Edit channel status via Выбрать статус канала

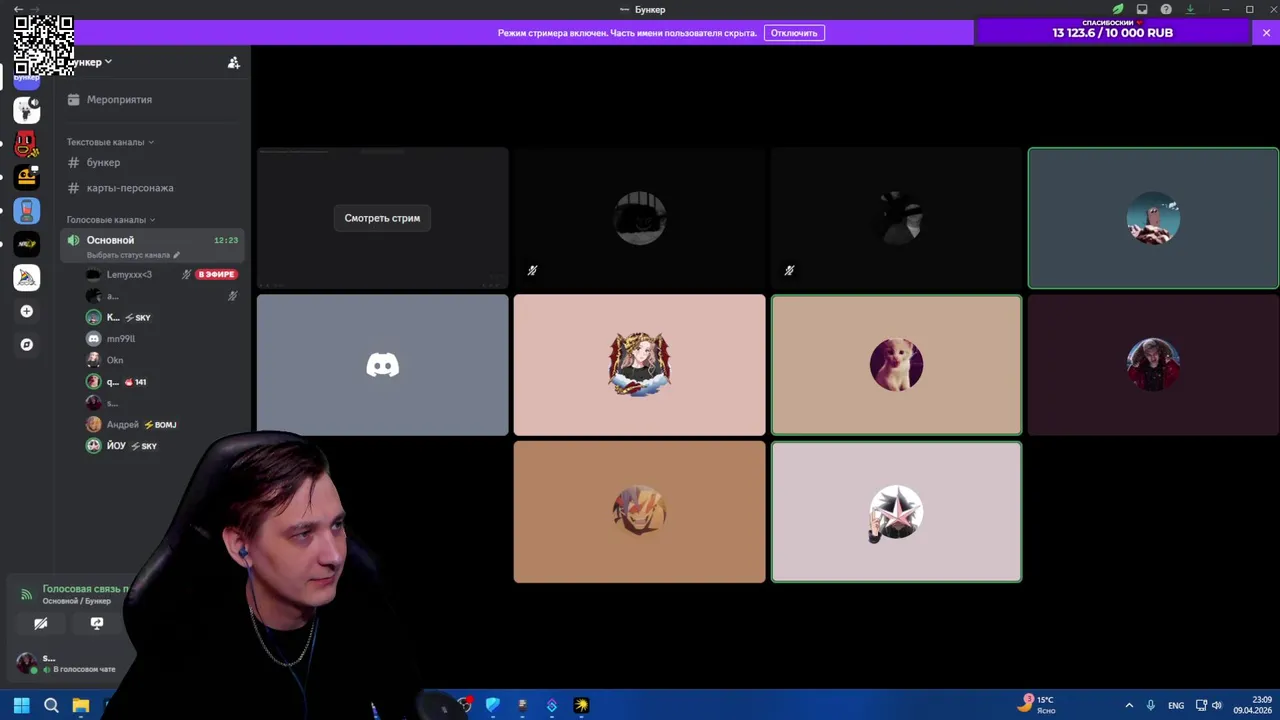[133, 255]
